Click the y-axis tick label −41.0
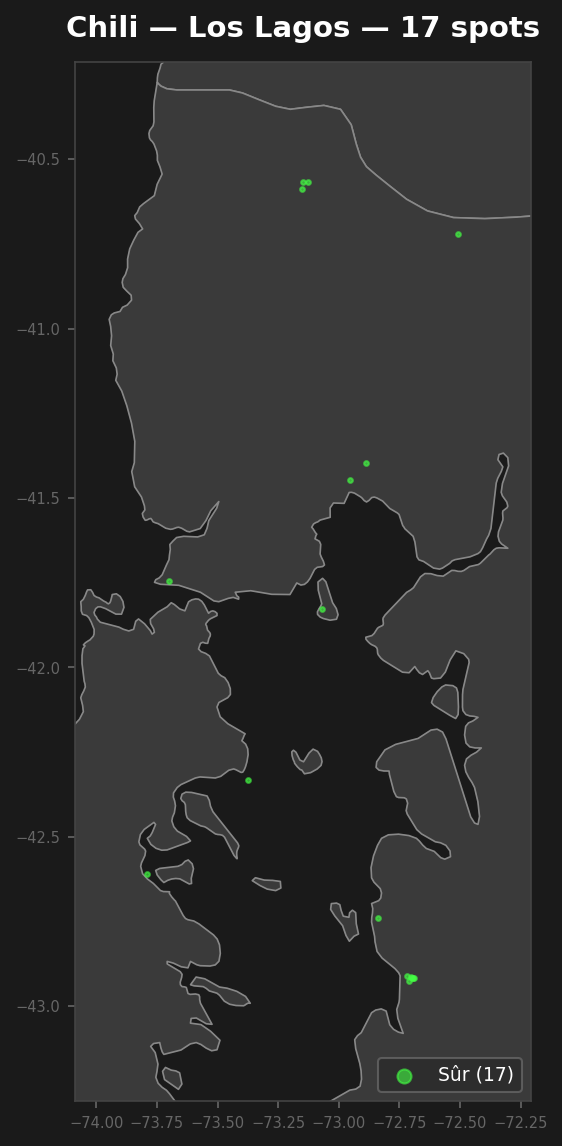 39,329
